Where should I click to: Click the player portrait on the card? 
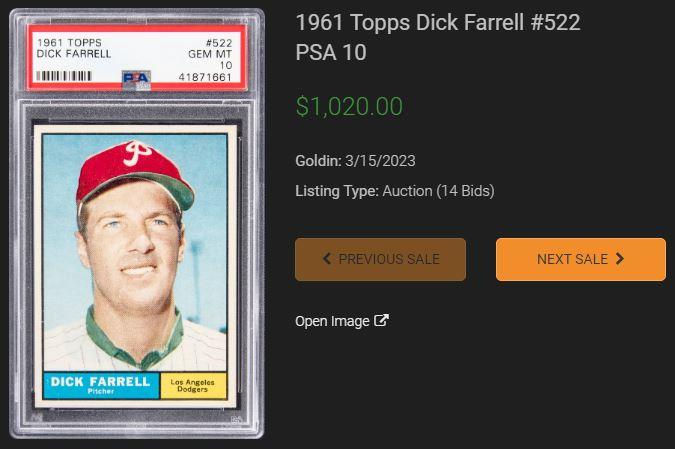click(x=135, y=252)
